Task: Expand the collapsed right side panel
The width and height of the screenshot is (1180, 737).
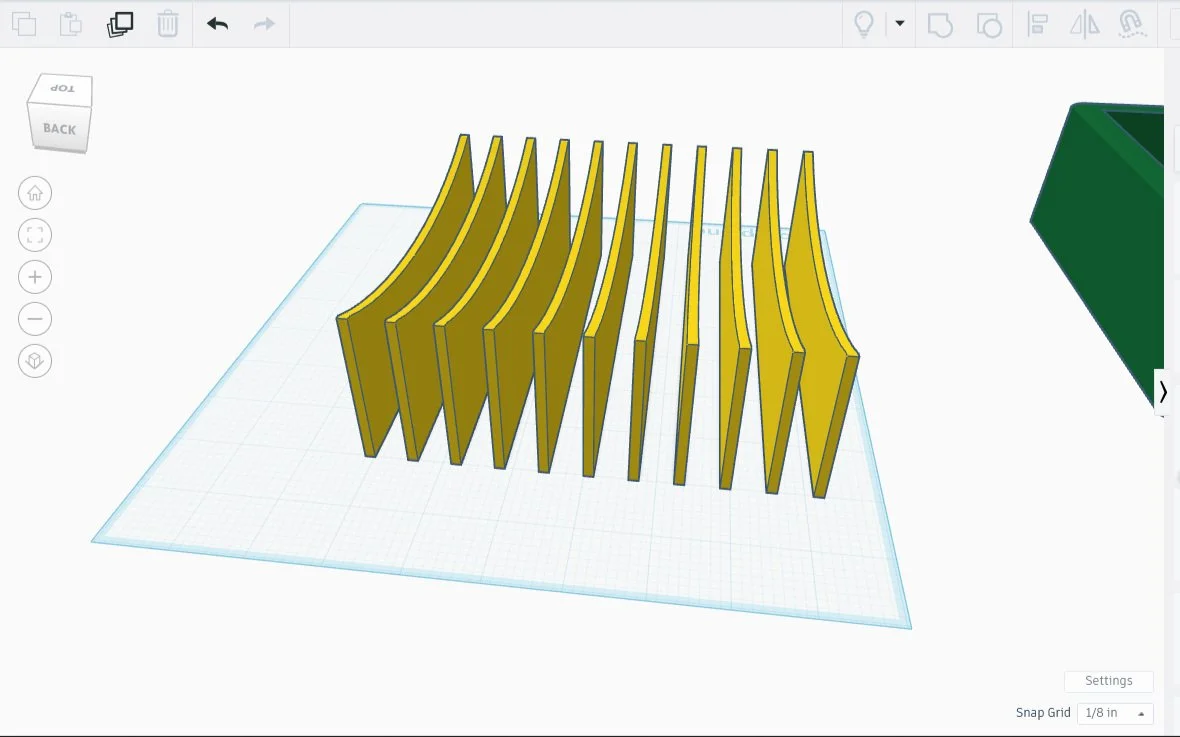Action: click(1163, 391)
